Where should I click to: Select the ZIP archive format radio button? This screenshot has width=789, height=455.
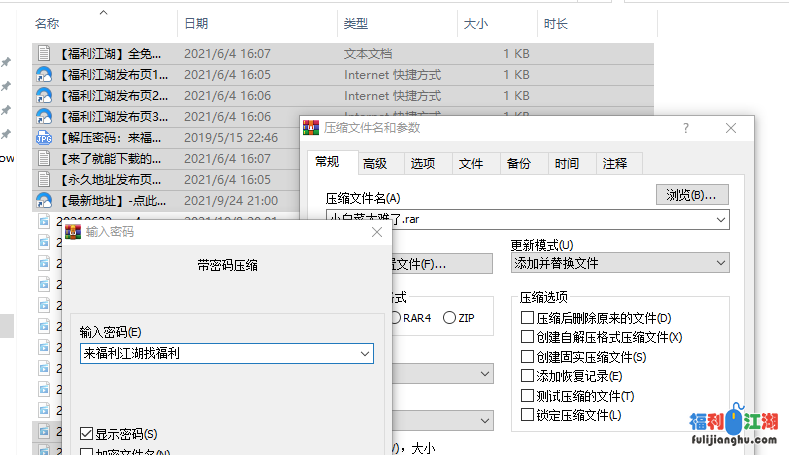click(x=450, y=318)
